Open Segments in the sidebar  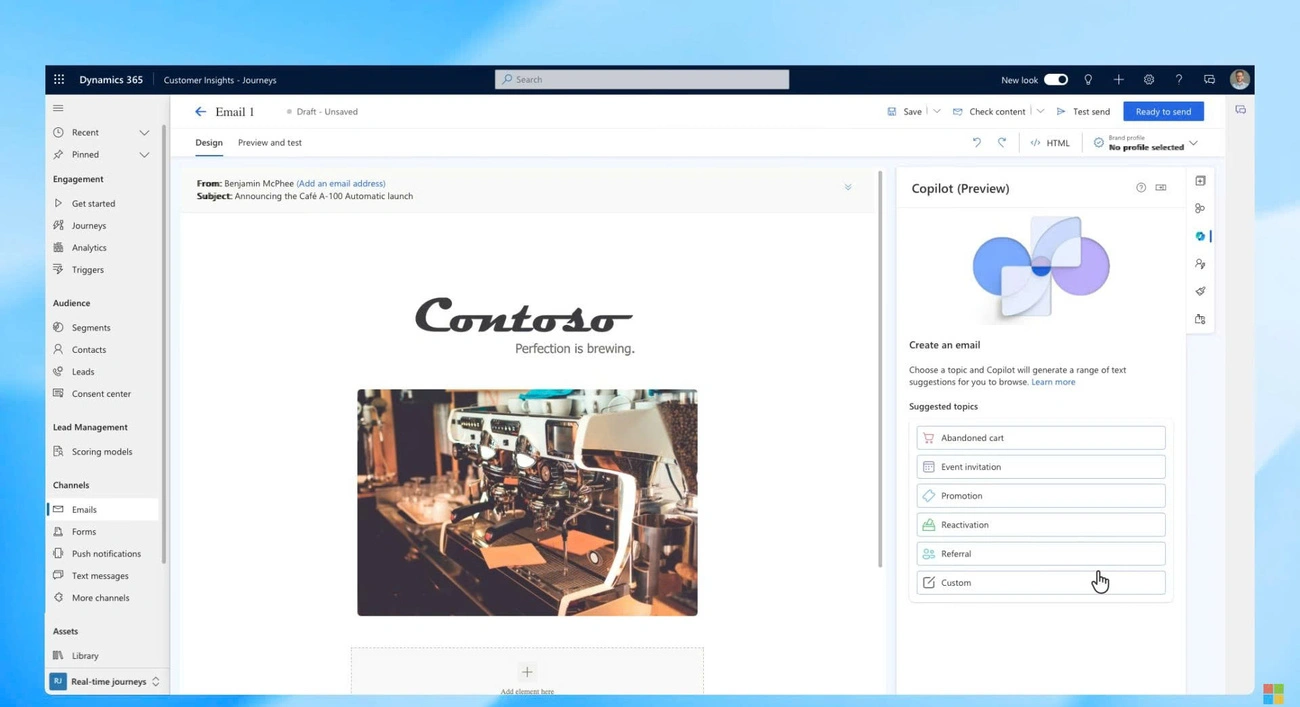pyautogui.click(x=91, y=328)
